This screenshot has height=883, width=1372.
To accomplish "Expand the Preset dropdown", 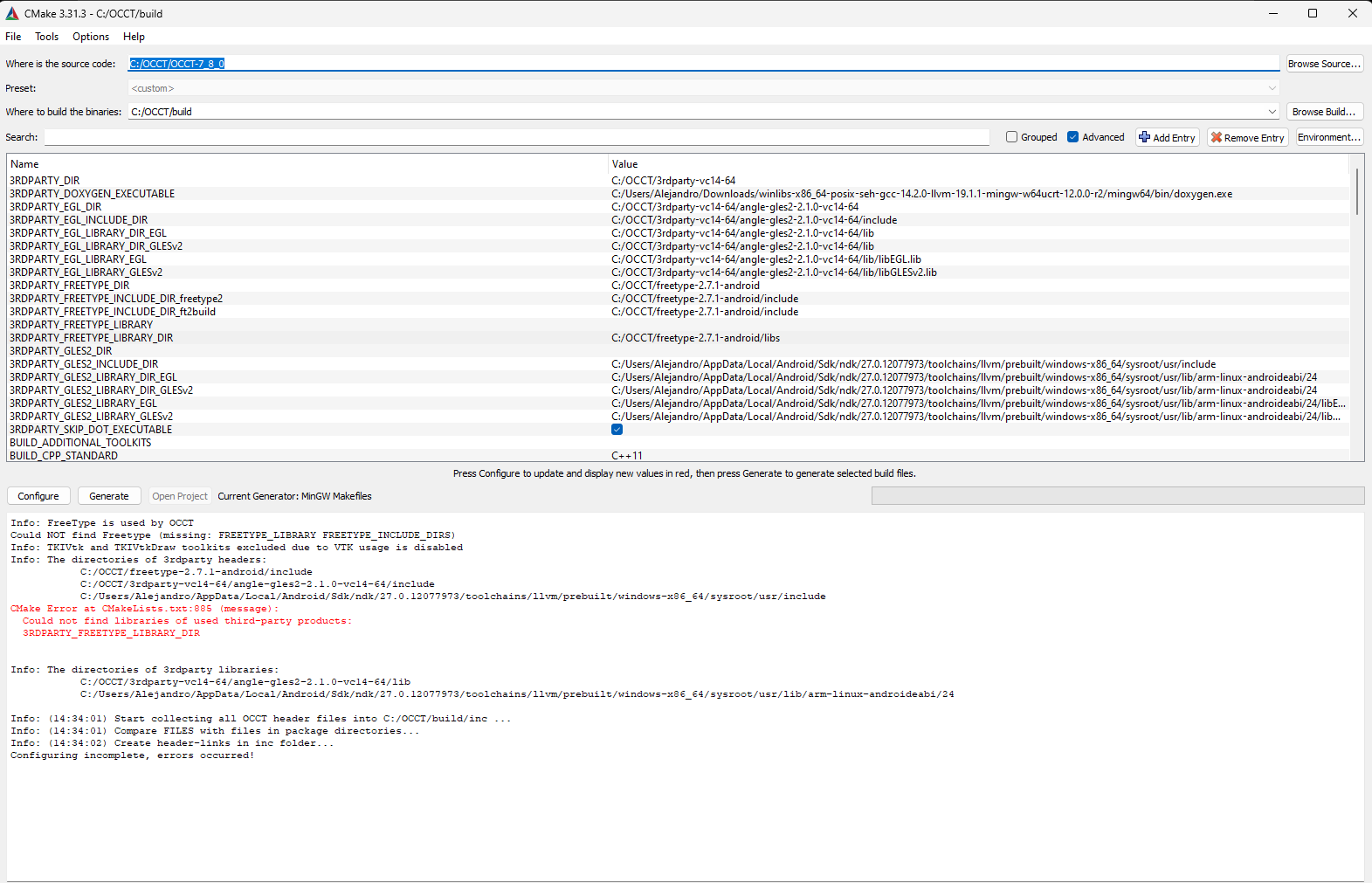I will [x=1272, y=88].
